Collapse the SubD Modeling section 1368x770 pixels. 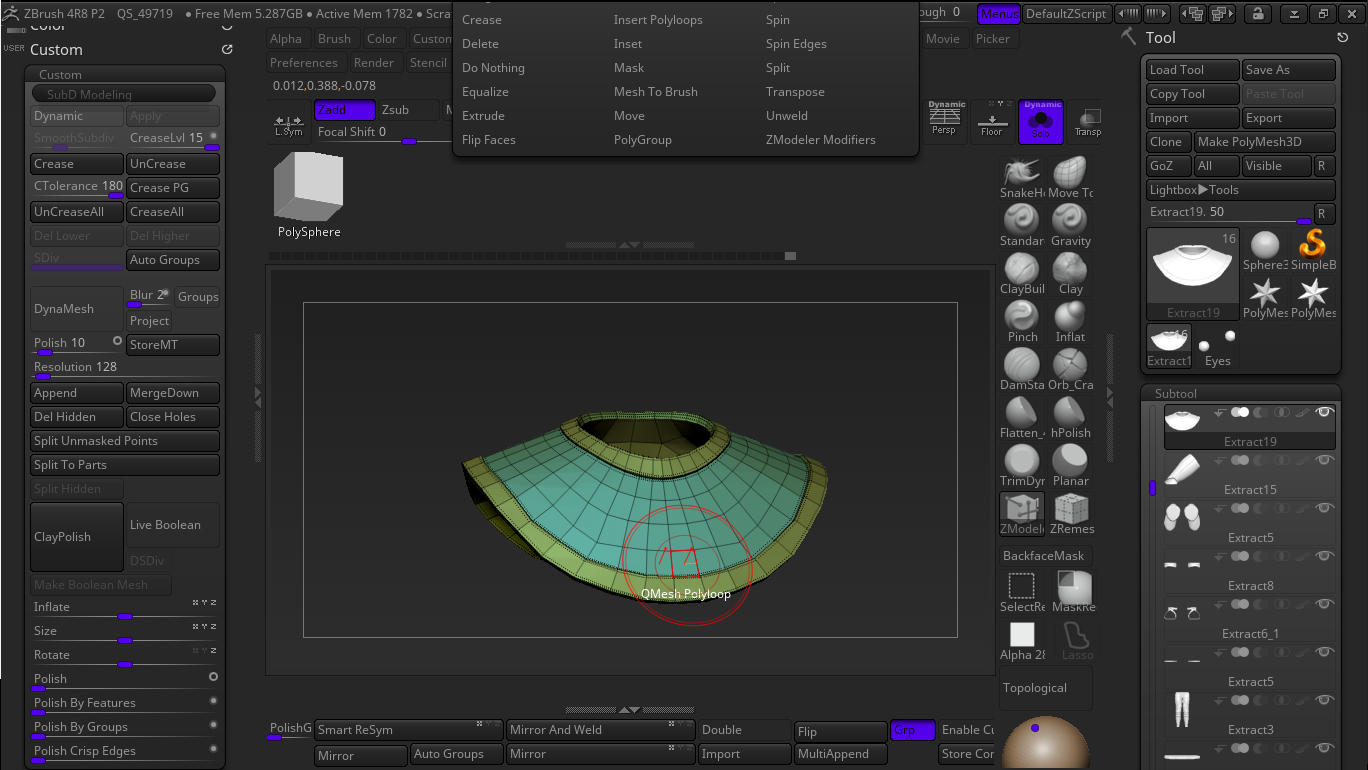[x=124, y=94]
